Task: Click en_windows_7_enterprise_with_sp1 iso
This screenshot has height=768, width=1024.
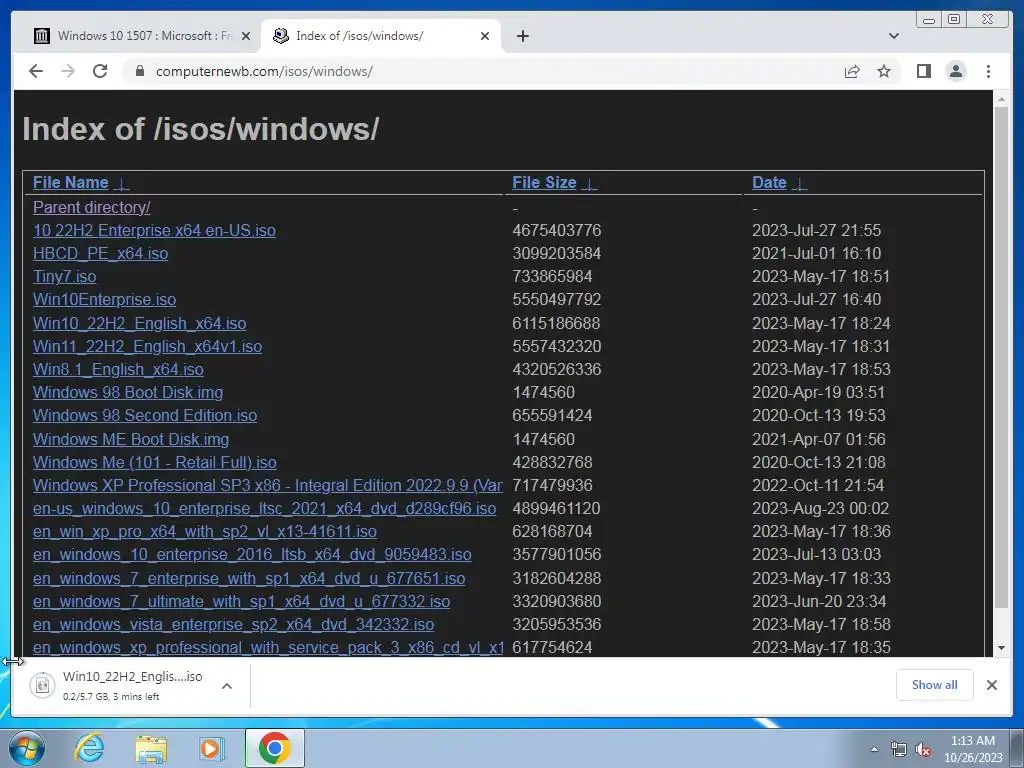Action: (249, 578)
